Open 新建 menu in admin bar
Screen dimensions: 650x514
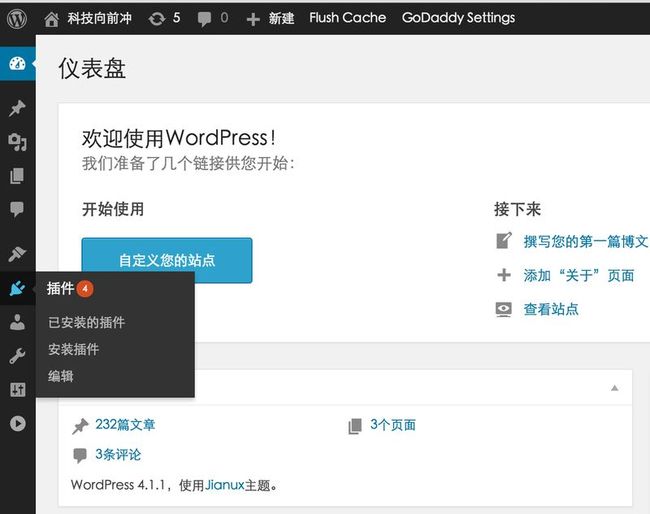point(281,18)
